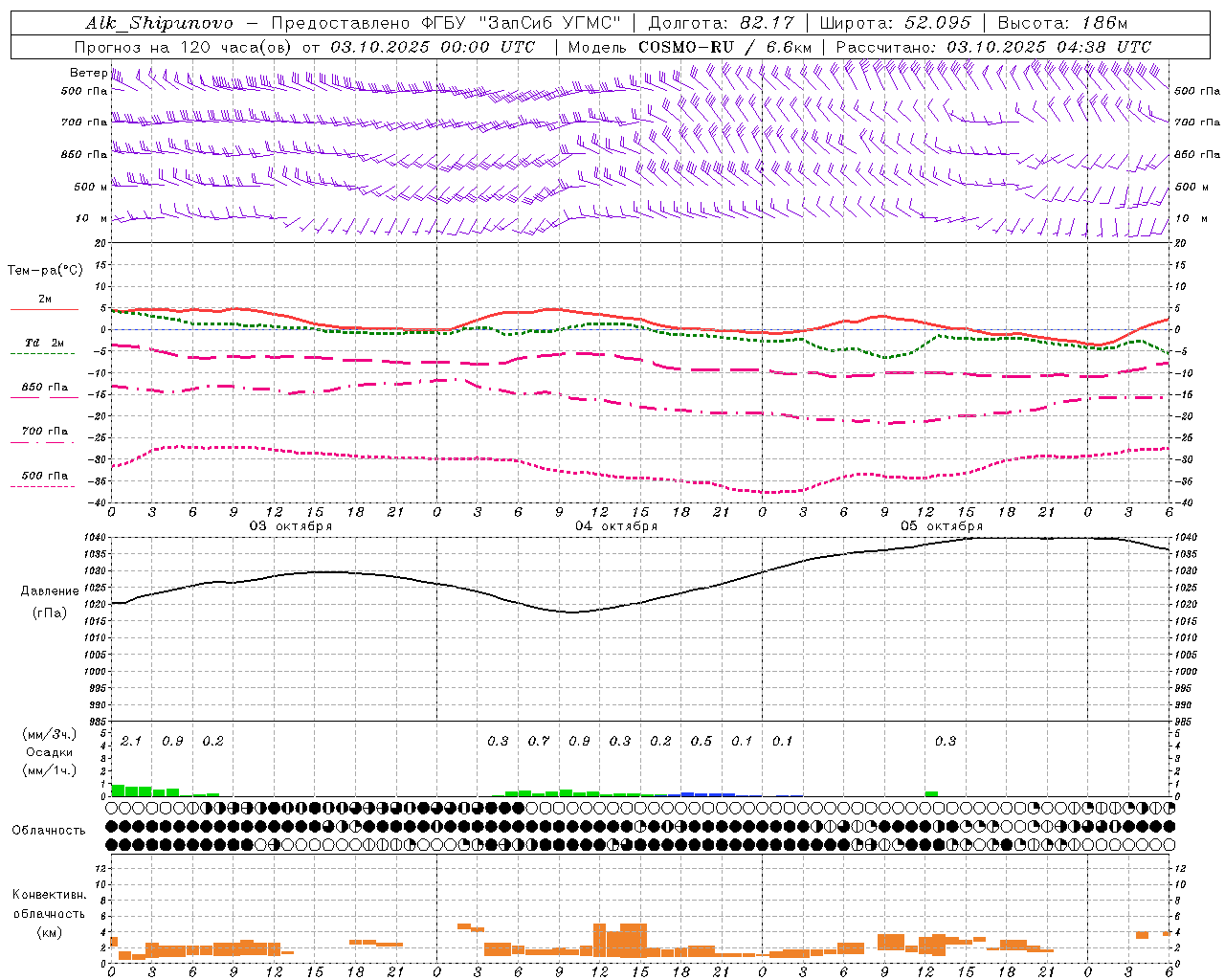Select the (км) unit under convective cloudiness

pos(49,932)
